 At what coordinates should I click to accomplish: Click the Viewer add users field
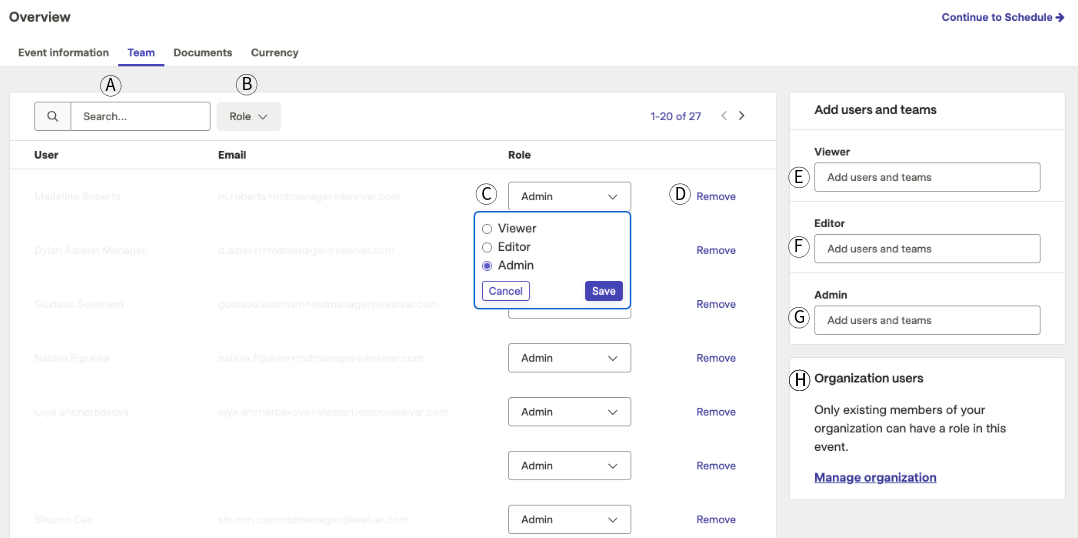[x=927, y=177]
